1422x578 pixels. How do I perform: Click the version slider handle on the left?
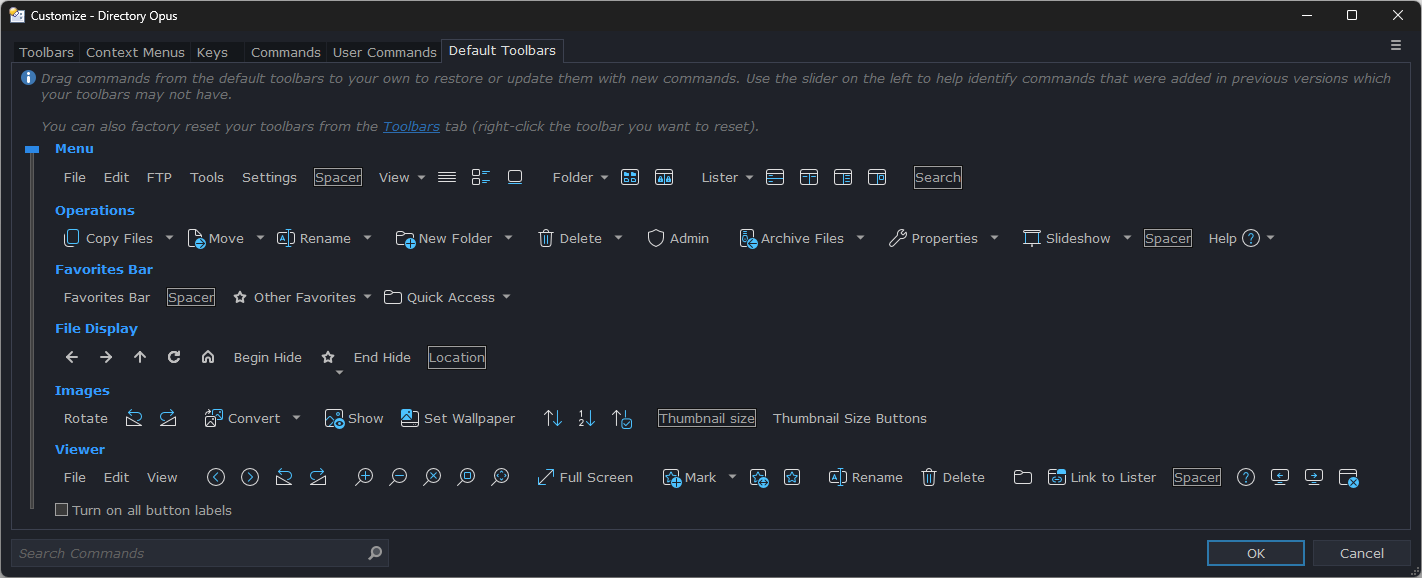tap(32, 149)
